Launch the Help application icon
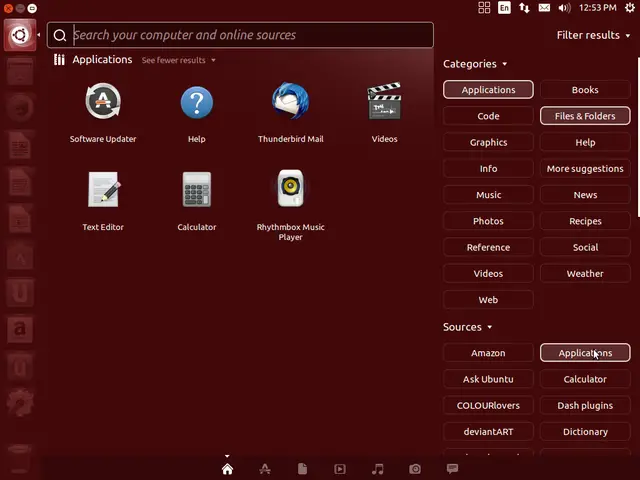This screenshot has width=640, height=480. point(197,102)
